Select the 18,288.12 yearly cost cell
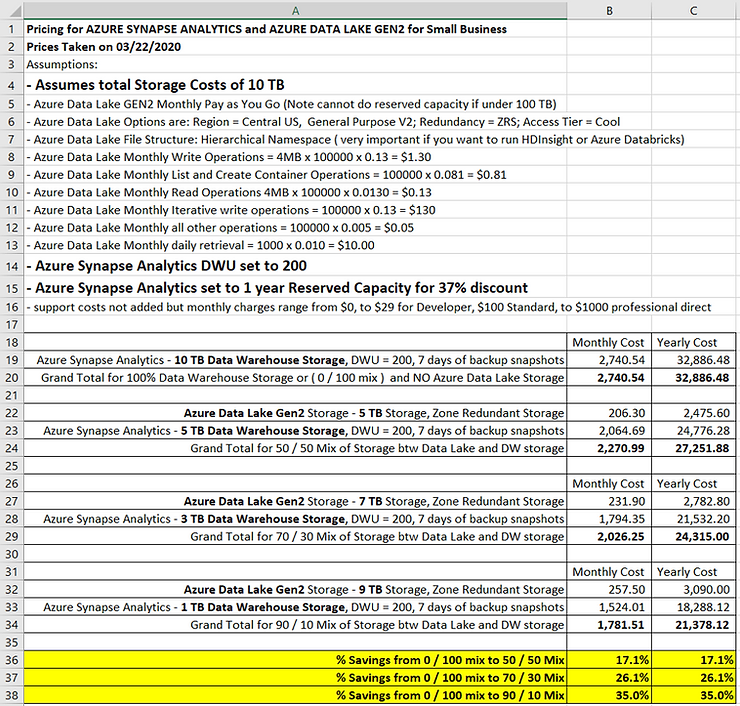The image size is (740, 706). [x=693, y=607]
